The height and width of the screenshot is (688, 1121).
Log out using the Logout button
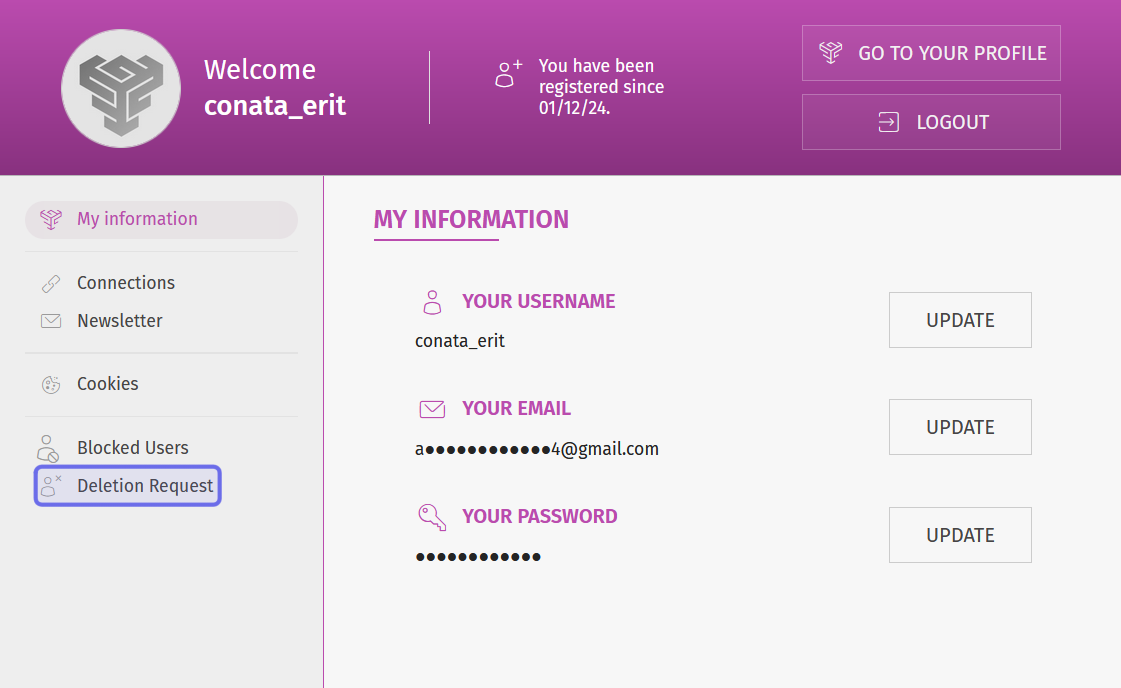click(x=931, y=122)
